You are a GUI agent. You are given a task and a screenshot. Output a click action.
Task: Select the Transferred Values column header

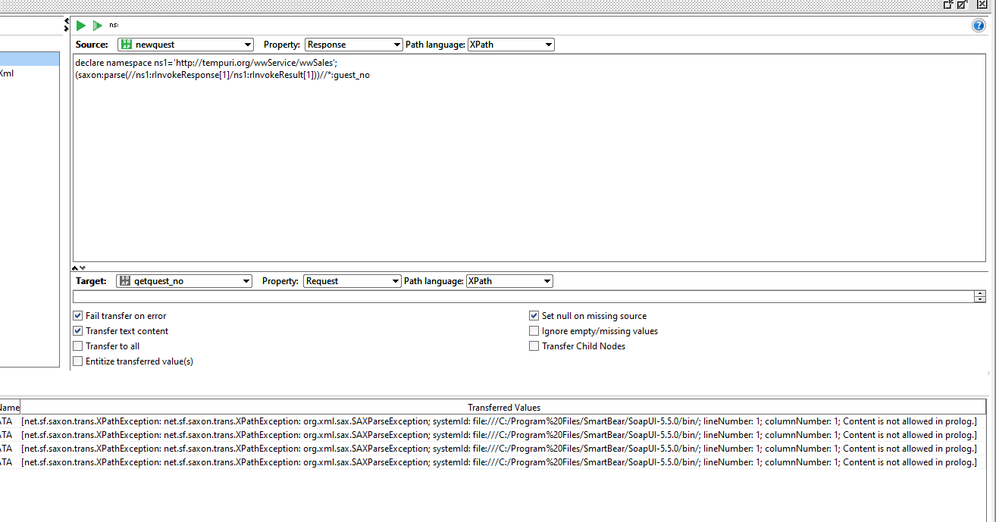[x=503, y=407]
